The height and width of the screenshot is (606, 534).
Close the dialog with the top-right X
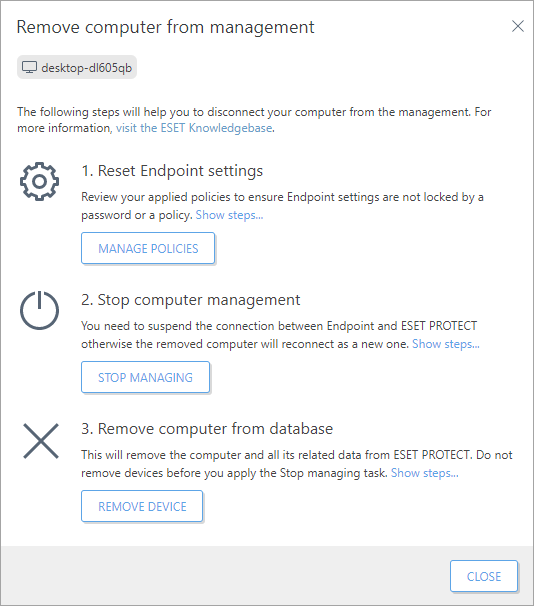tap(518, 26)
